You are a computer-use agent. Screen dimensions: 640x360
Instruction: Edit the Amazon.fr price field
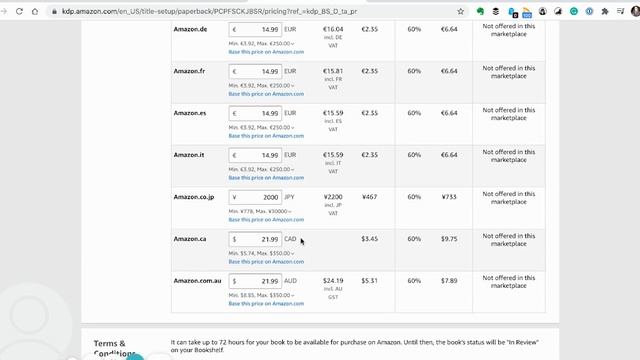[255, 71]
